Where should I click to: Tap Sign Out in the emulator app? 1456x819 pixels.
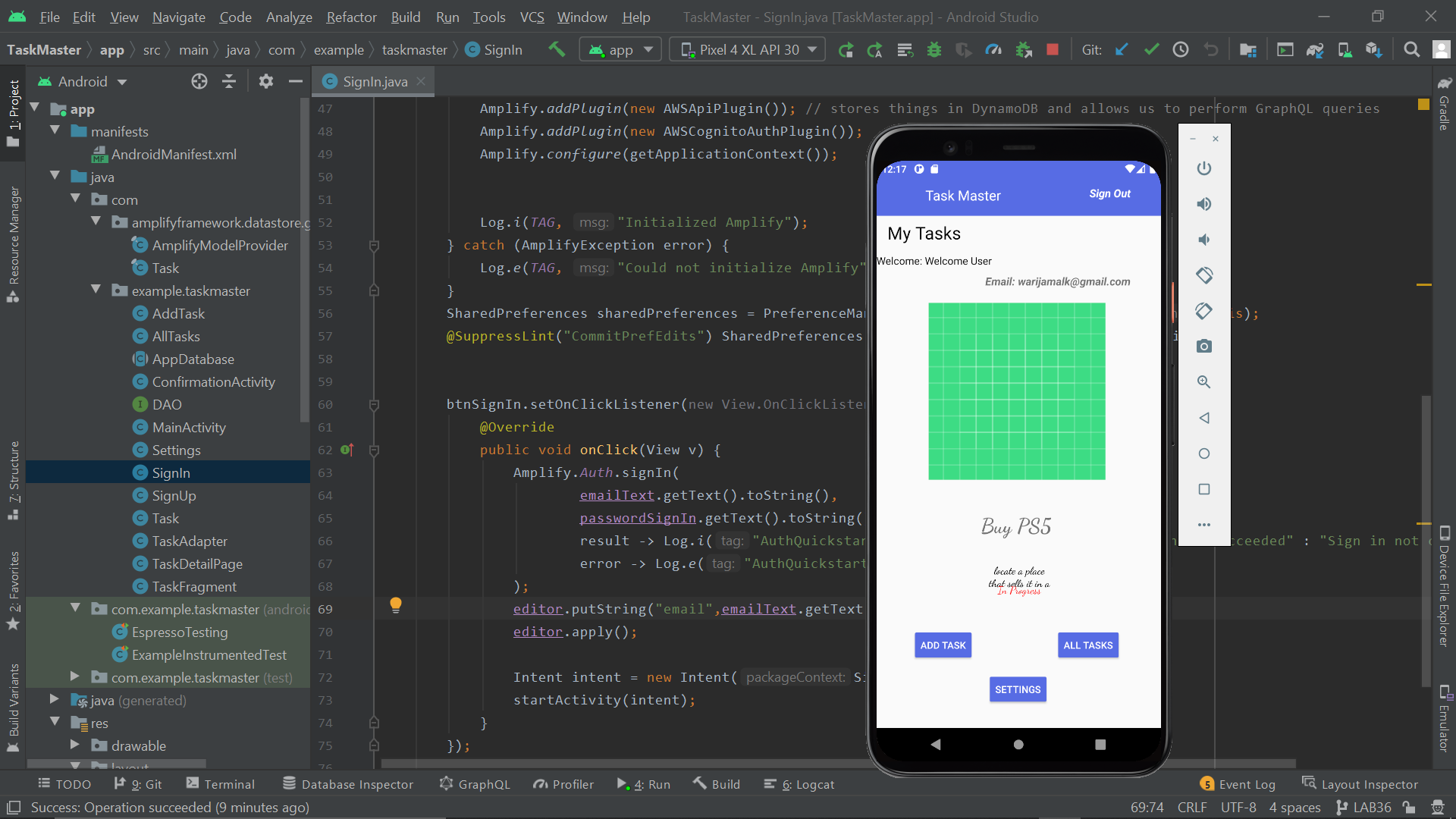click(1109, 194)
